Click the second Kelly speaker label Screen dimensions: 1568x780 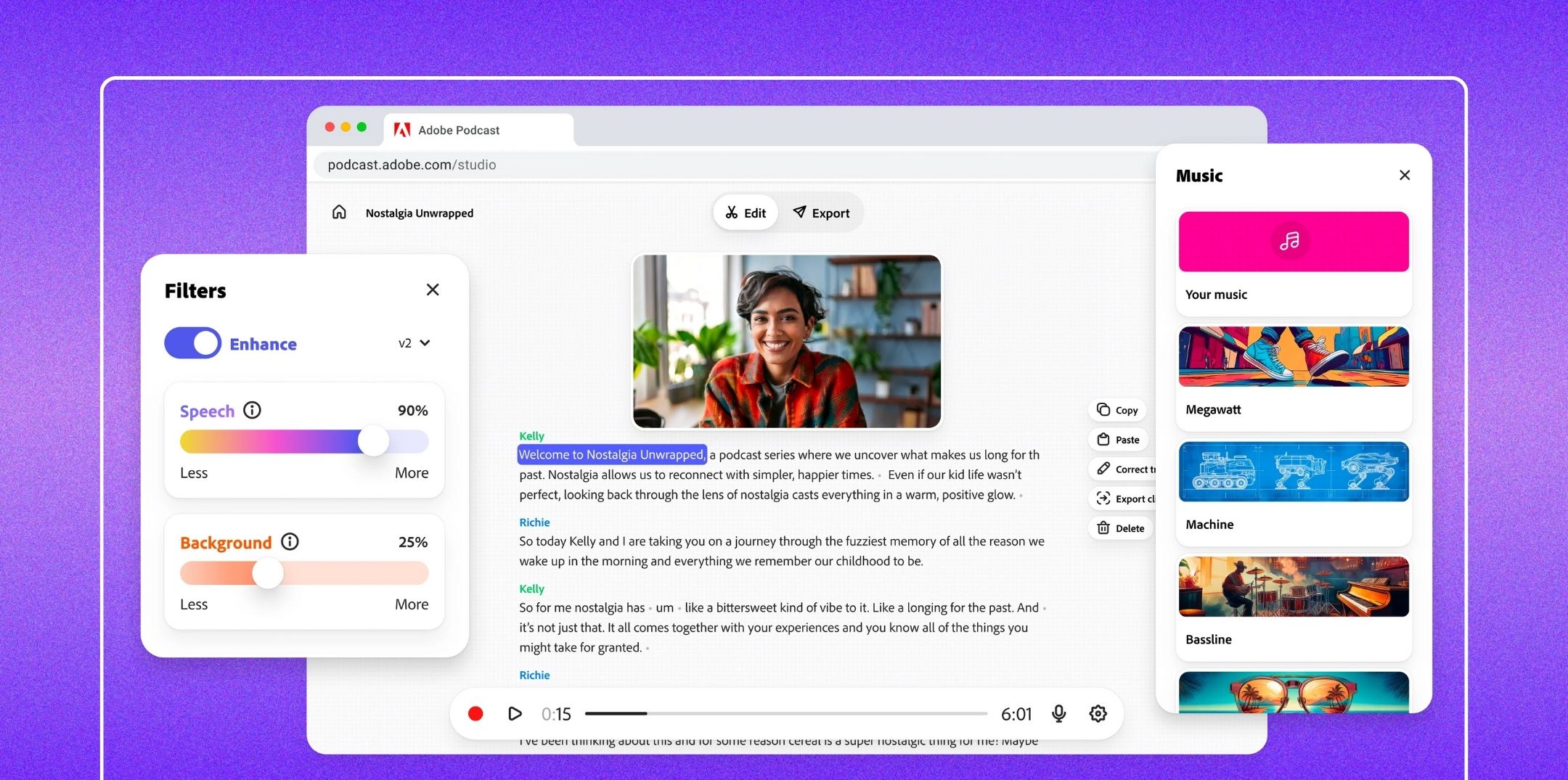coord(531,588)
